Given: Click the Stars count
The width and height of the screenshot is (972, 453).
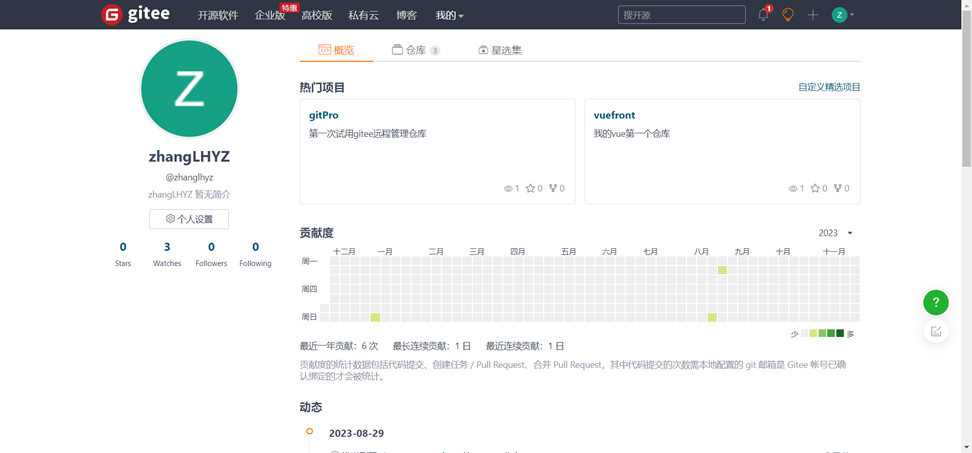Looking at the screenshot, I should 123,247.
